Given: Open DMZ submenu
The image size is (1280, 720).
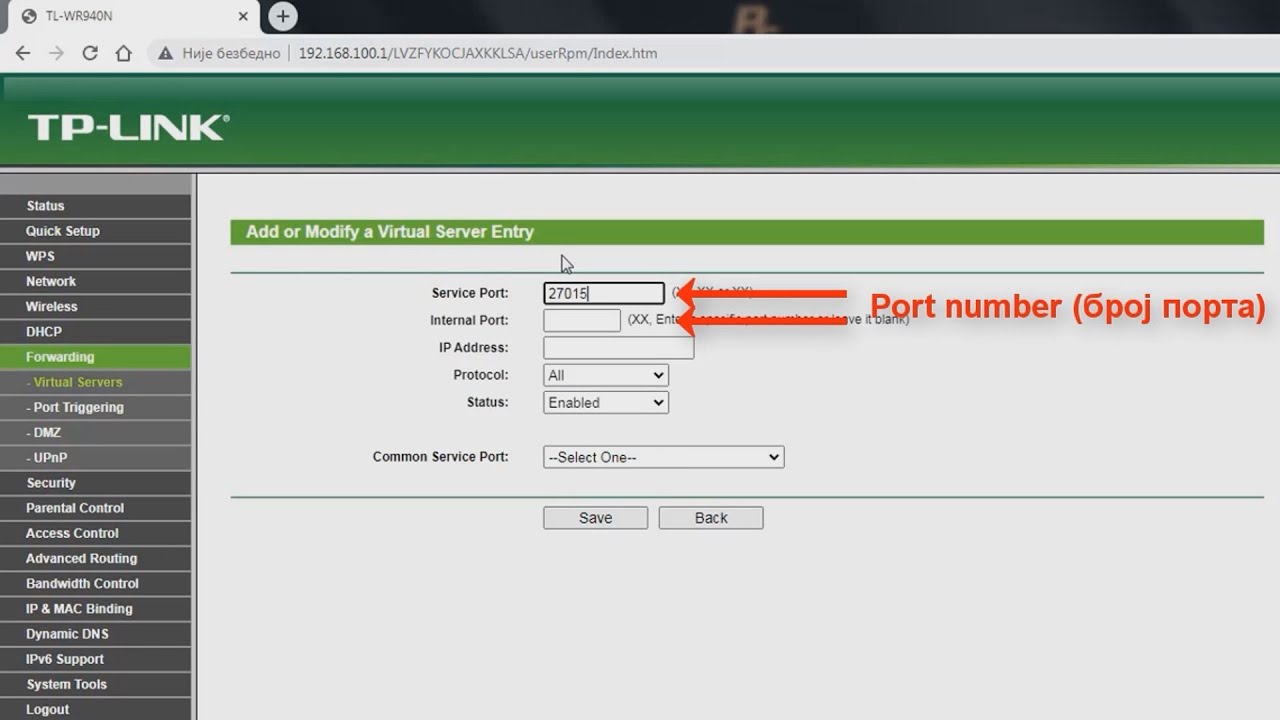Looking at the screenshot, I should coord(95,433).
